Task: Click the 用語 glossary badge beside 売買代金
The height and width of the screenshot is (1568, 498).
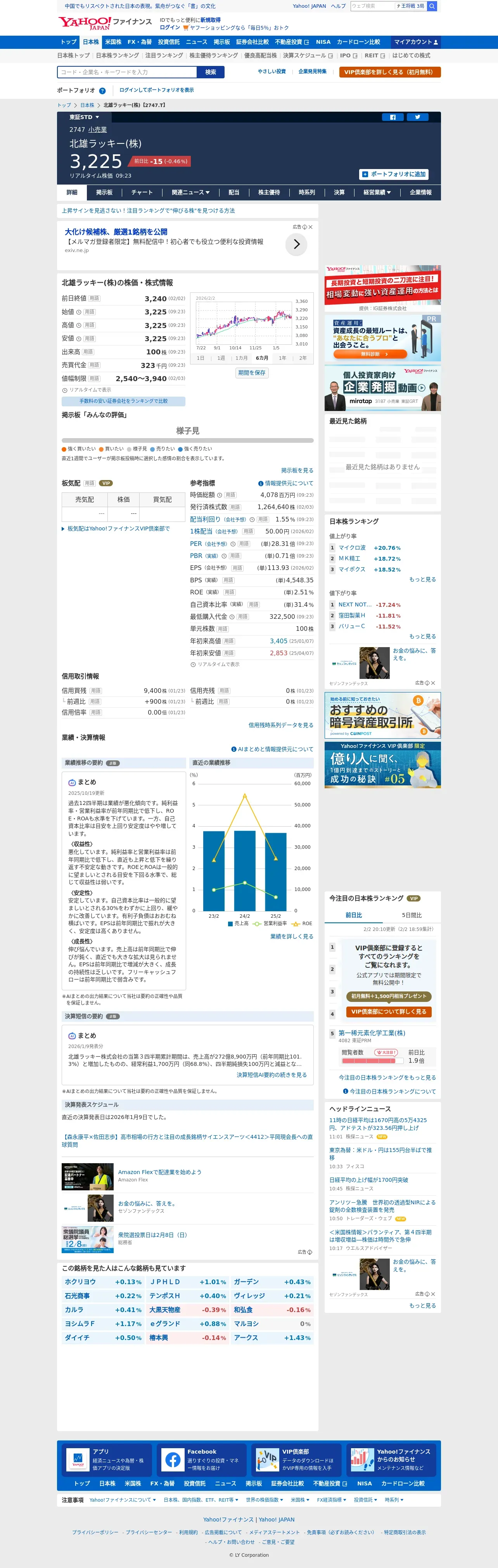Action: (94, 365)
